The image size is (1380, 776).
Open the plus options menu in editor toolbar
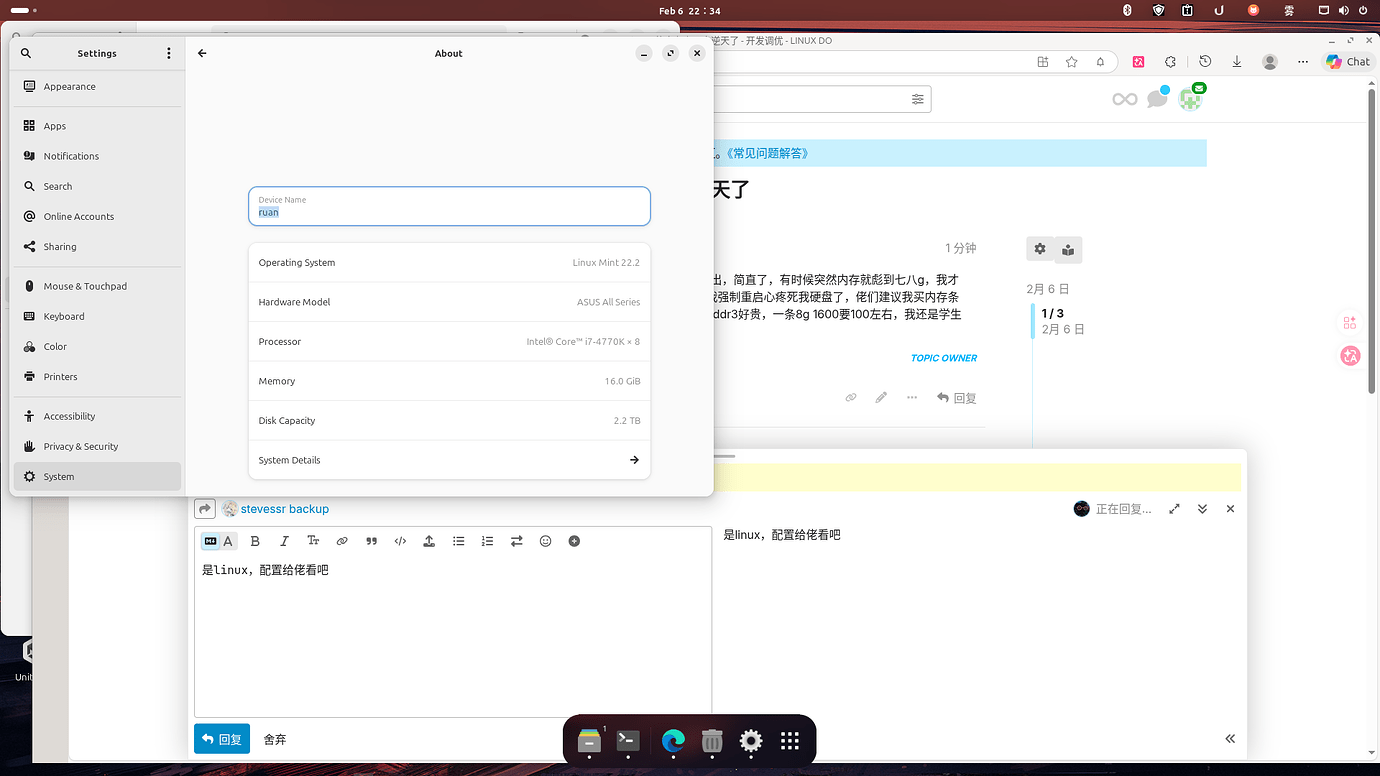(x=574, y=541)
